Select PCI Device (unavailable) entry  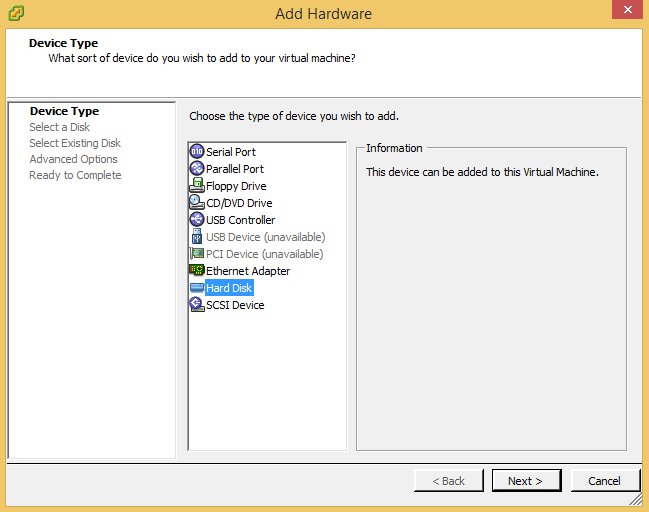264,254
